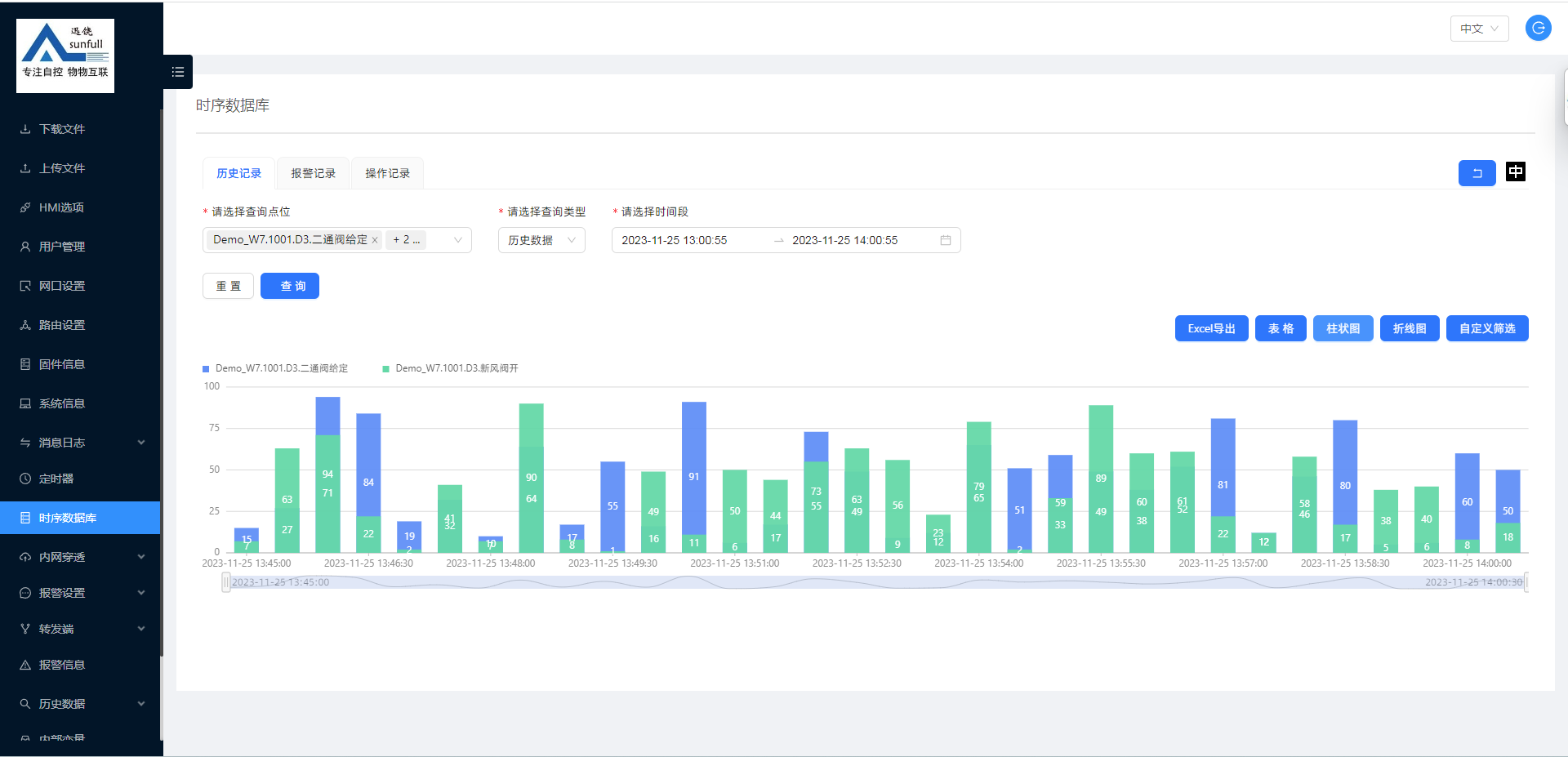Click the black 中 language icon
The image size is (1568, 757).
tap(1516, 171)
